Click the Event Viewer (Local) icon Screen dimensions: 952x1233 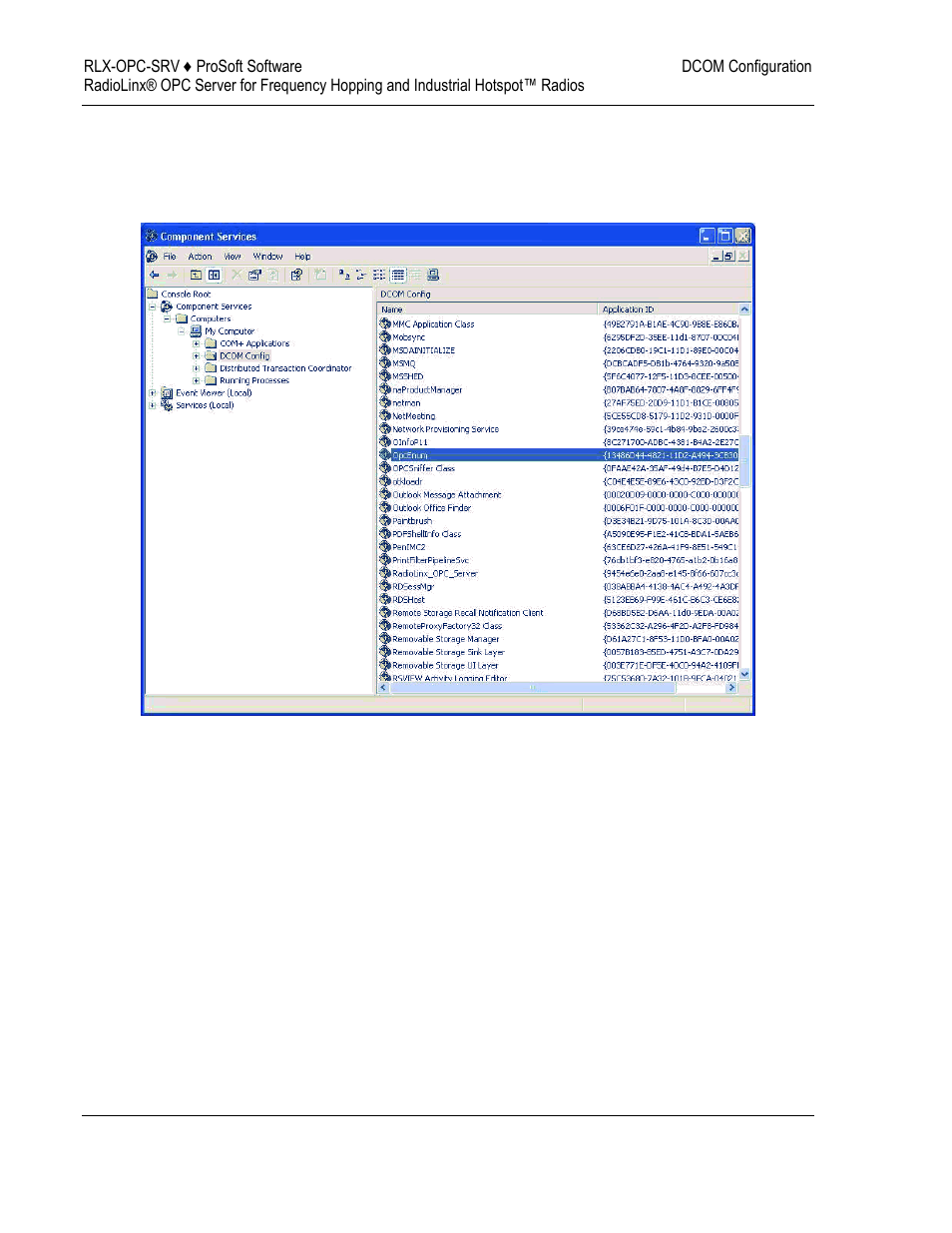167,393
